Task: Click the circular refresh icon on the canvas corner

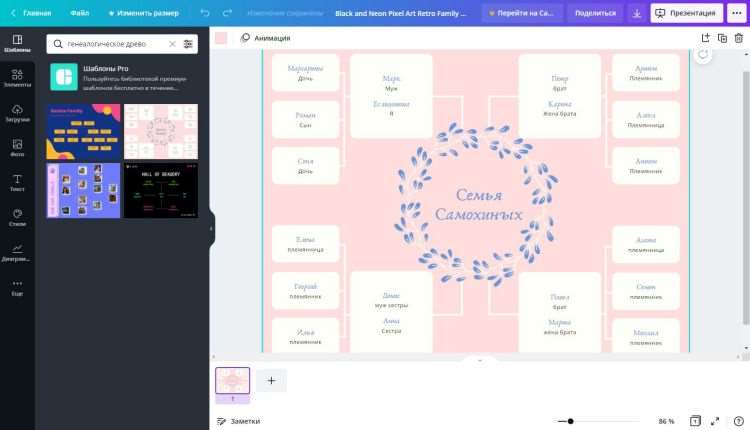Action: tap(703, 54)
